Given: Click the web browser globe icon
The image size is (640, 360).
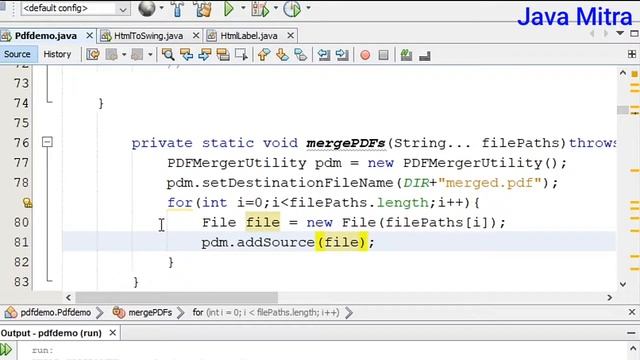Looking at the screenshot, I should [147, 9].
